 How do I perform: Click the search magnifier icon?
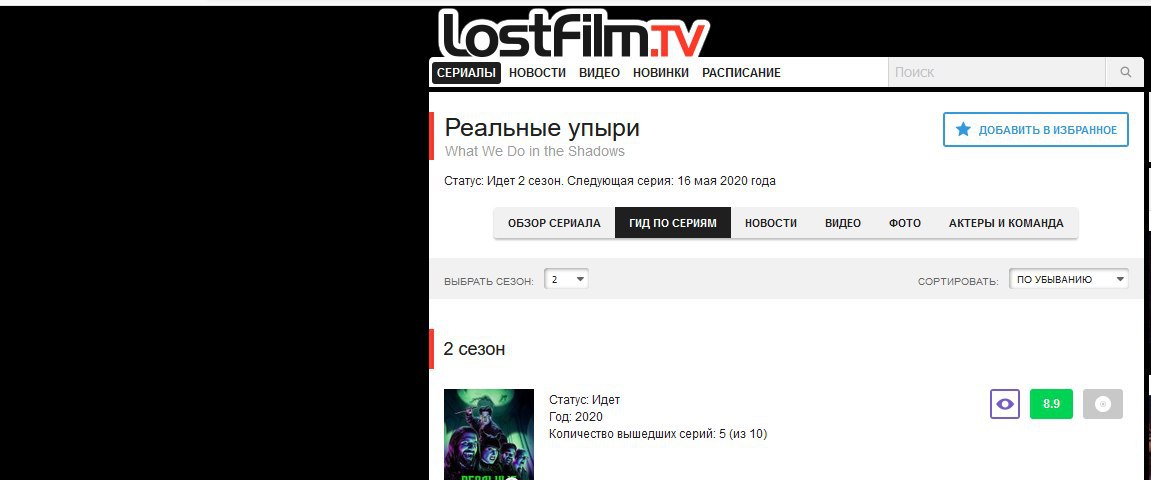coord(1125,73)
